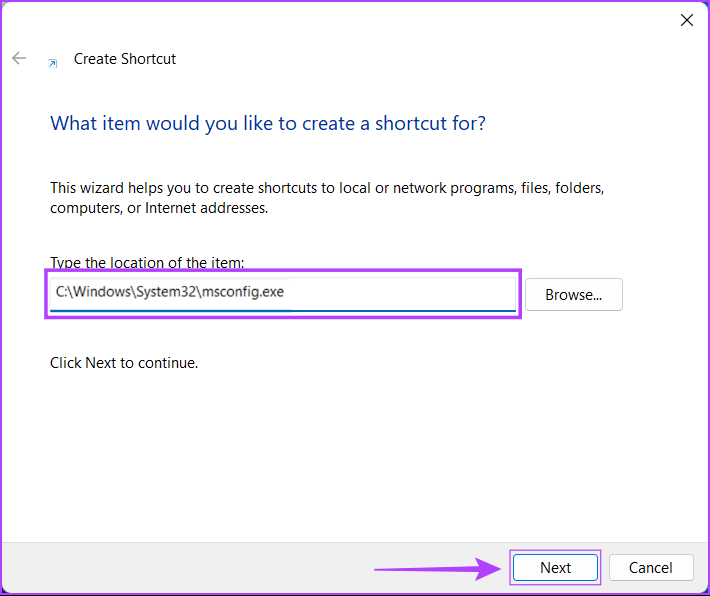The height and width of the screenshot is (596, 710).
Task: Click the item location input field
Action: coord(283,294)
